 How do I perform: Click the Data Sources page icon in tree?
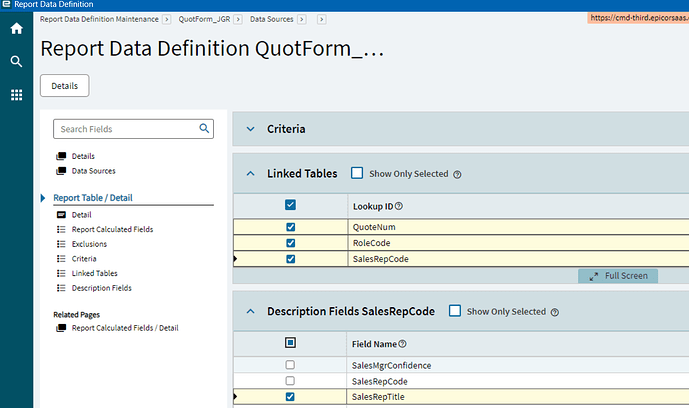coord(61,171)
